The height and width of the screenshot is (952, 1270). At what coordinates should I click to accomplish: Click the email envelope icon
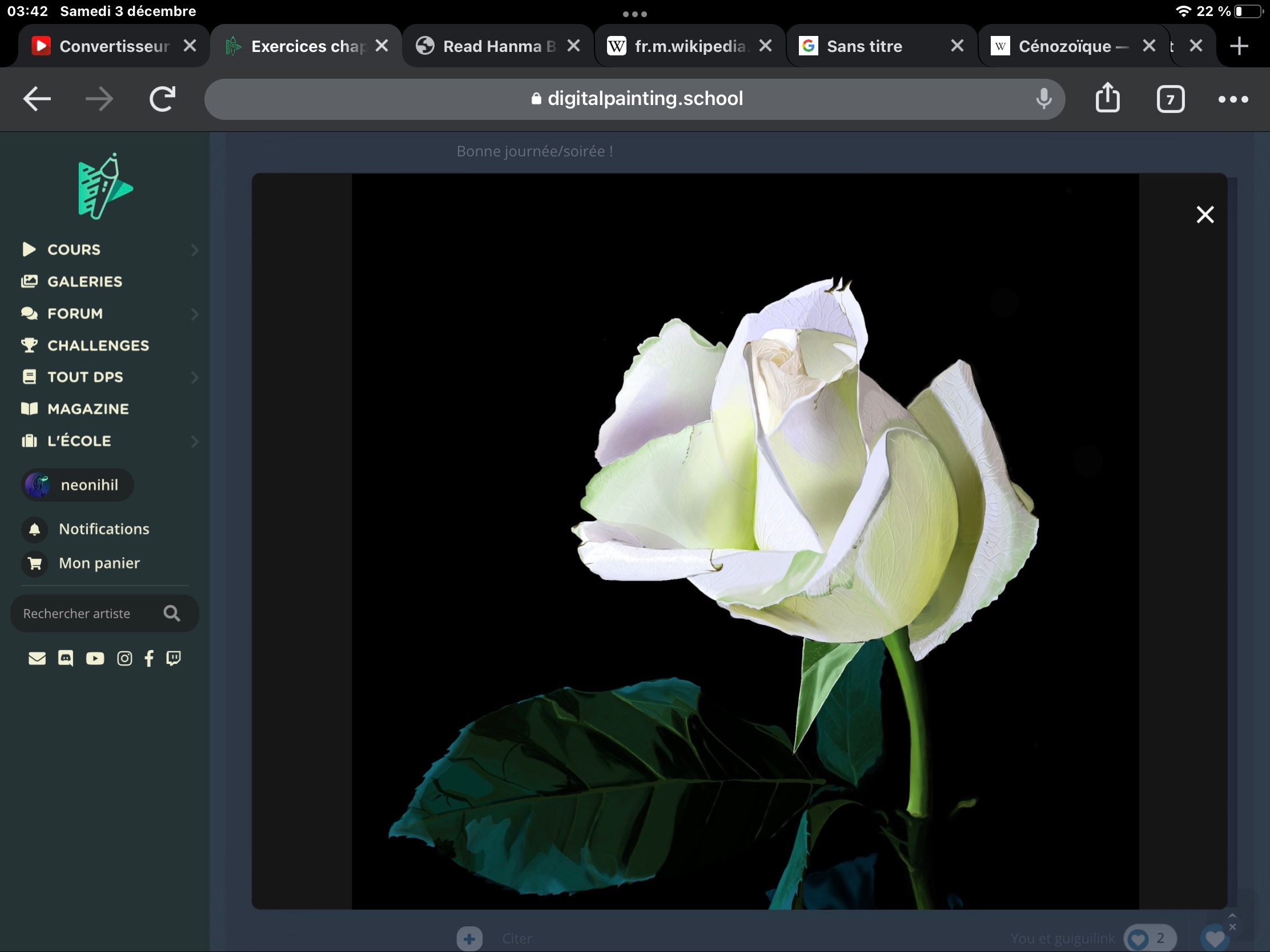[x=37, y=658]
